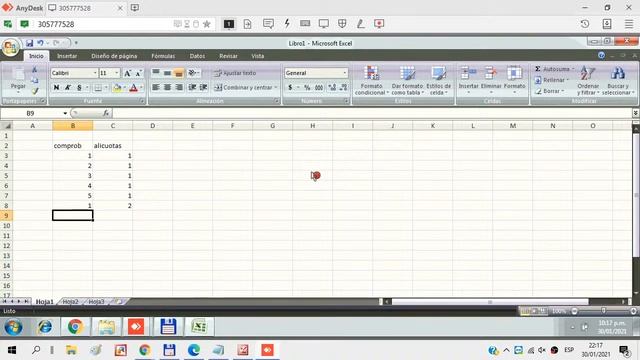Click Ajustar texto button
The width and height of the screenshot is (640, 360).
(235, 73)
